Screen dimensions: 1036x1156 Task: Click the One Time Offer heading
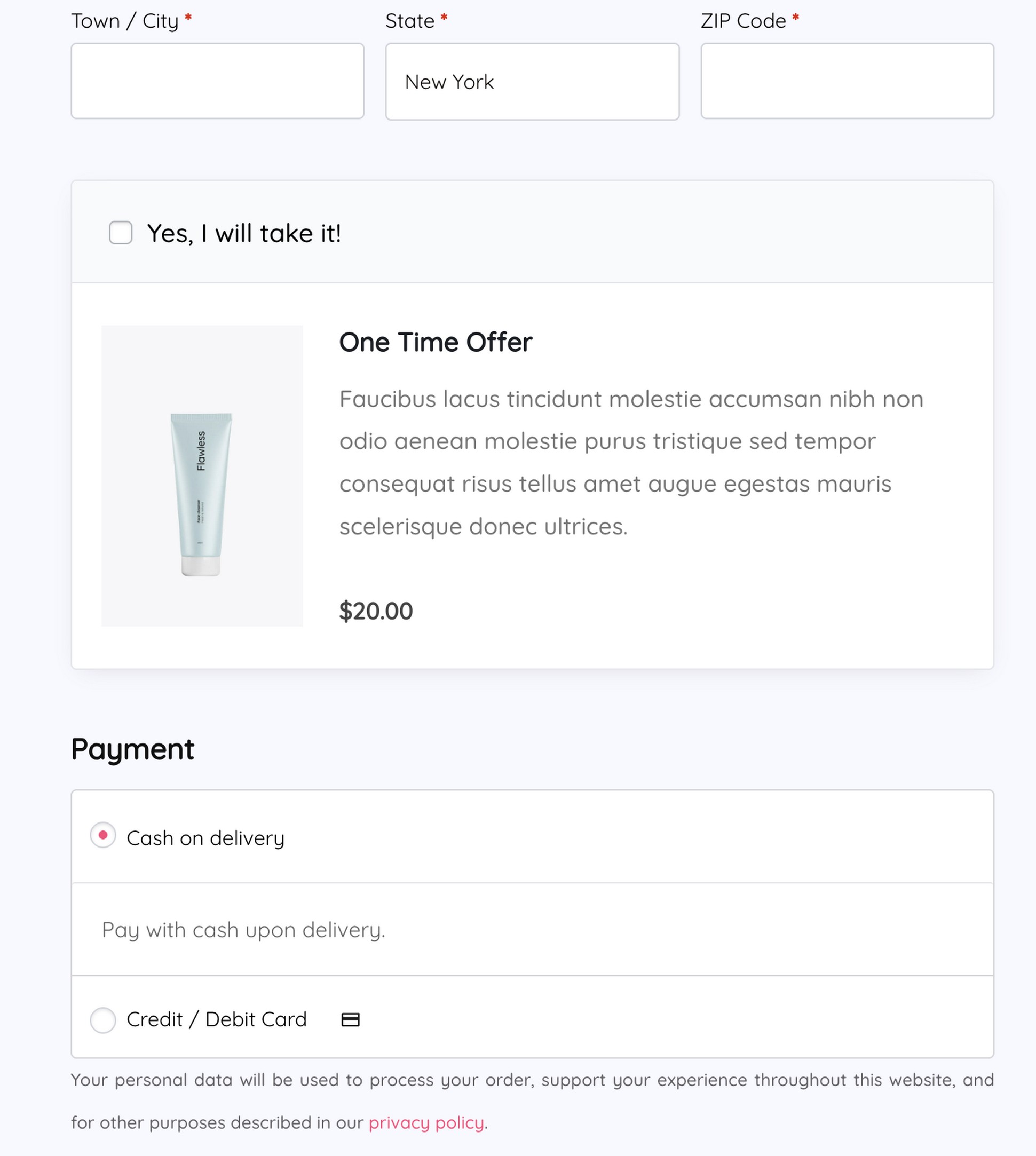pyautogui.click(x=436, y=342)
